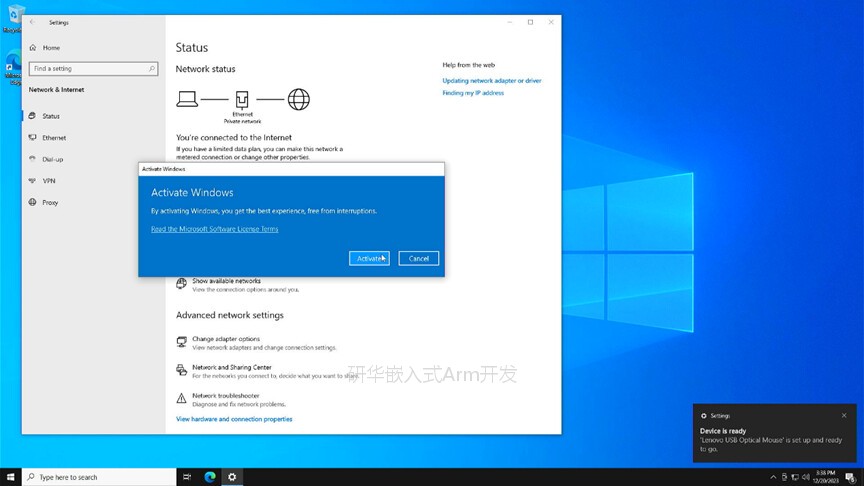This screenshot has height=486, width=864.
Task: Go back using Settings back arrow
Action: pos(33,22)
